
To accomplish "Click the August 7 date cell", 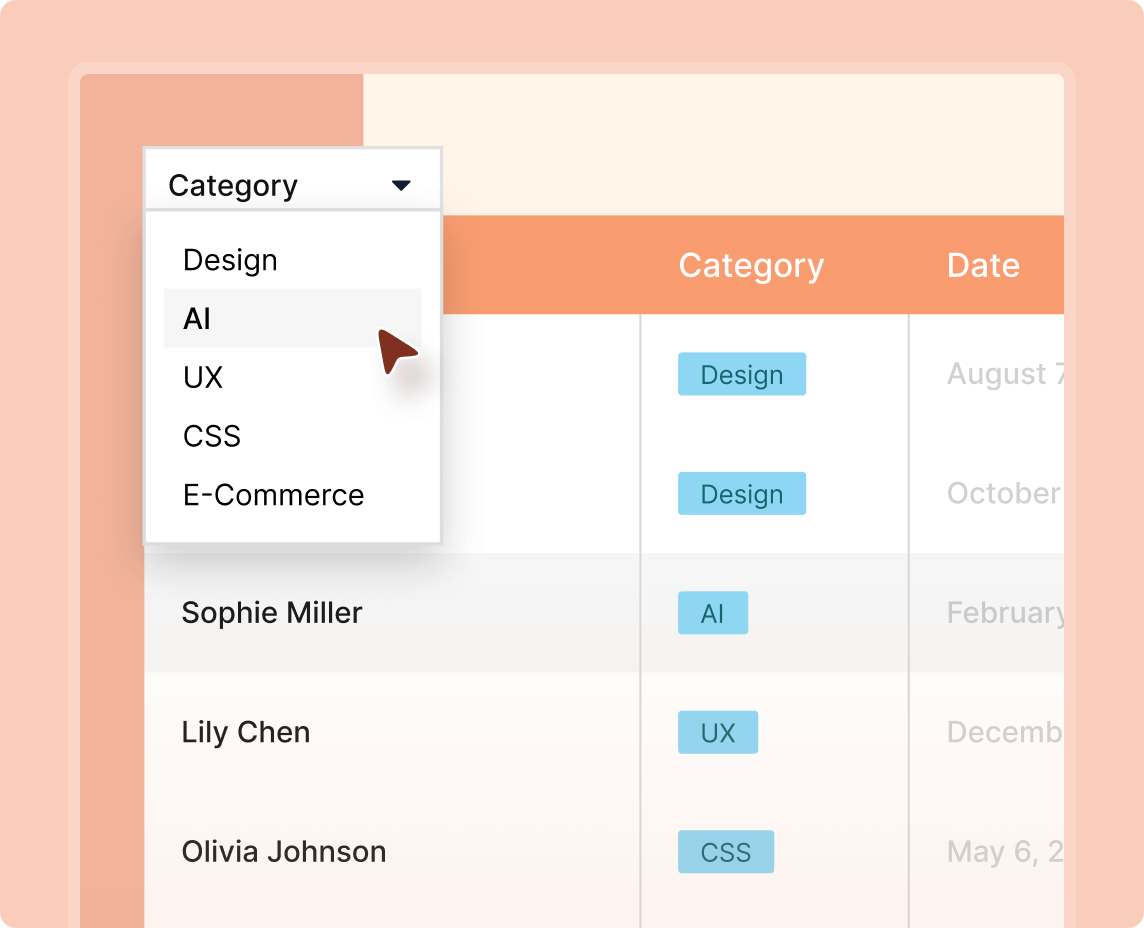I will [x=1004, y=374].
